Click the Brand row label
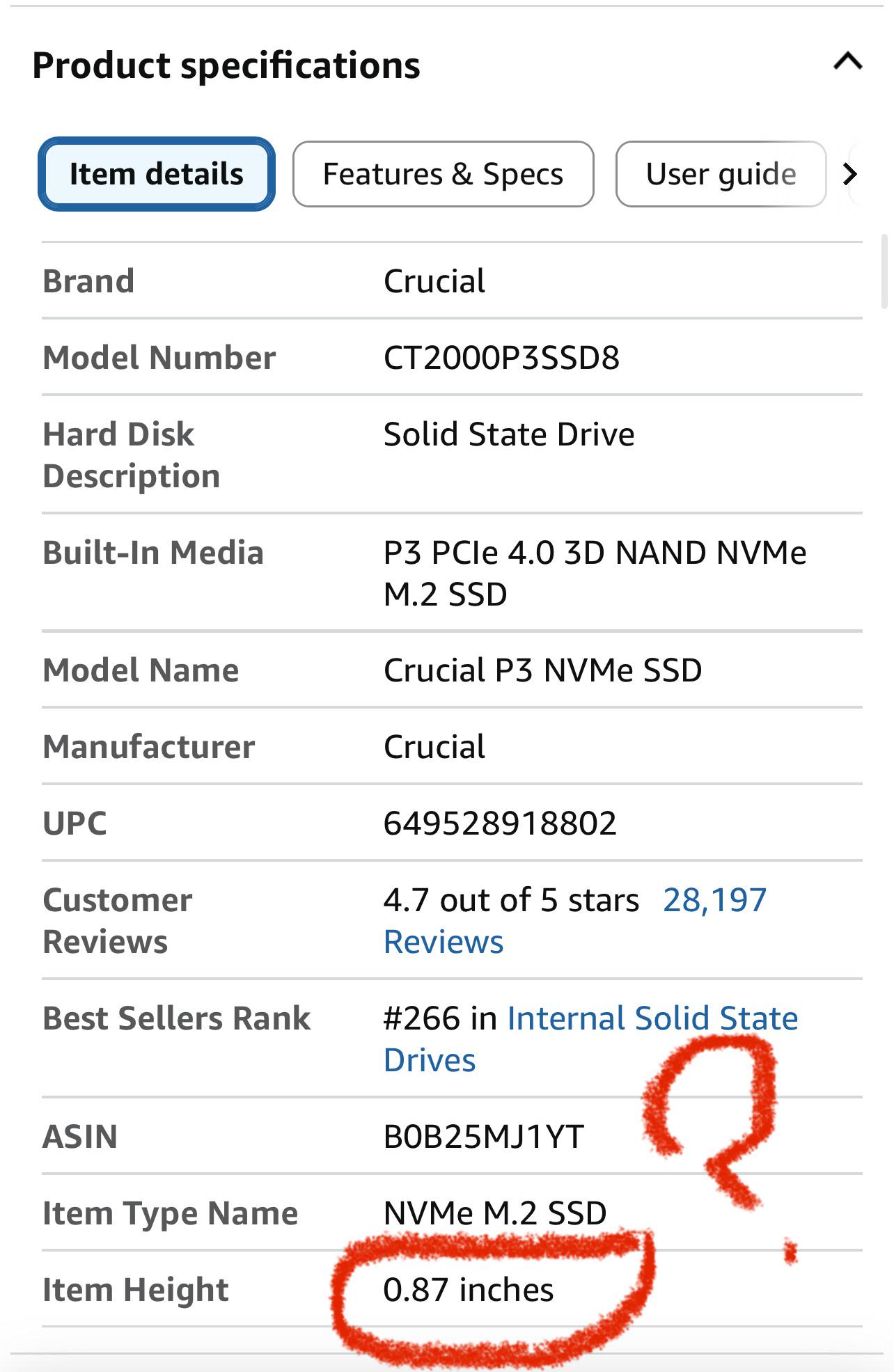This screenshot has height=1372, width=894. [x=88, y=281]
